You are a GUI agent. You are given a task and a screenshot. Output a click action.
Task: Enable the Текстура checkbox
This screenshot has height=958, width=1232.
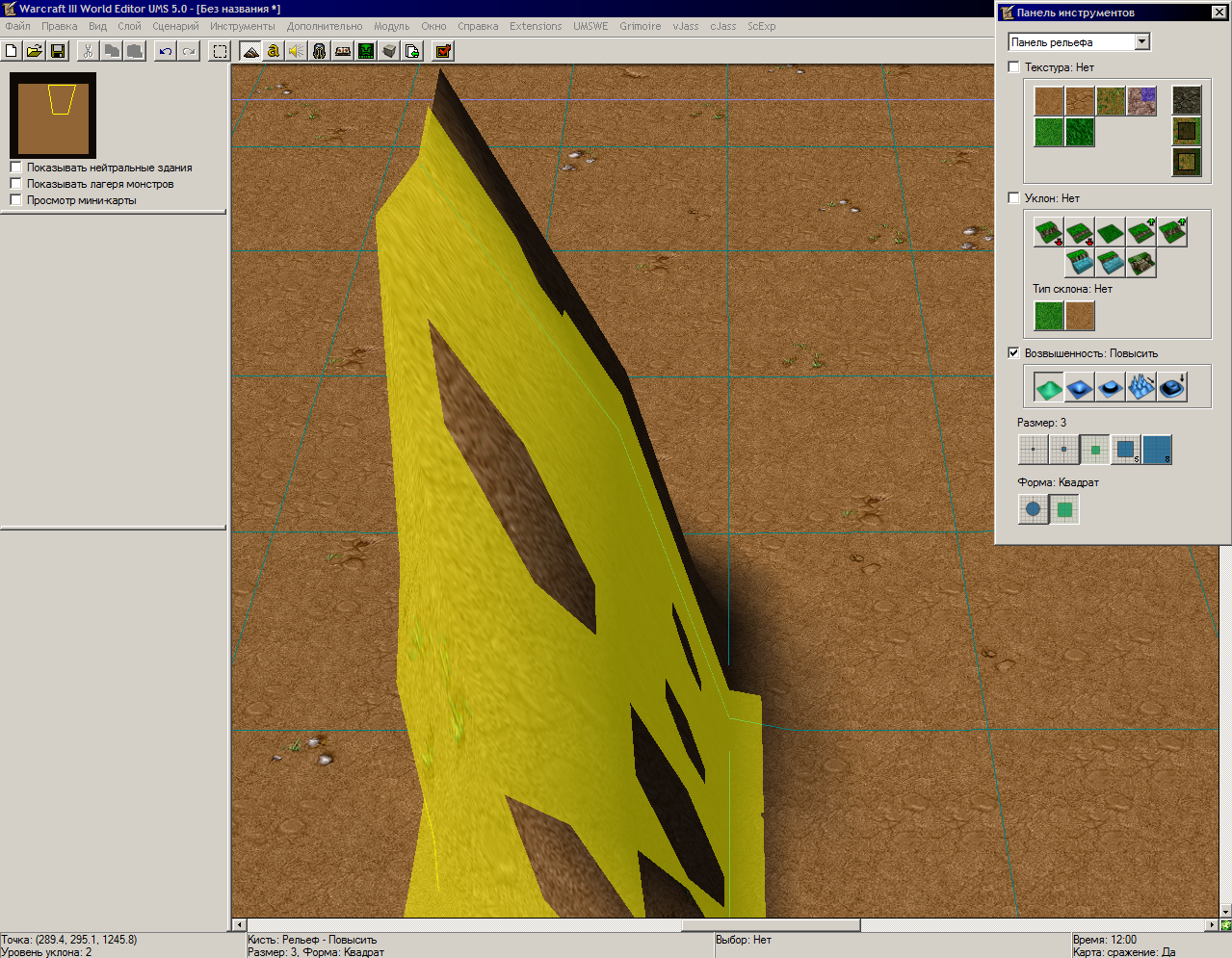coord(1013,67)
